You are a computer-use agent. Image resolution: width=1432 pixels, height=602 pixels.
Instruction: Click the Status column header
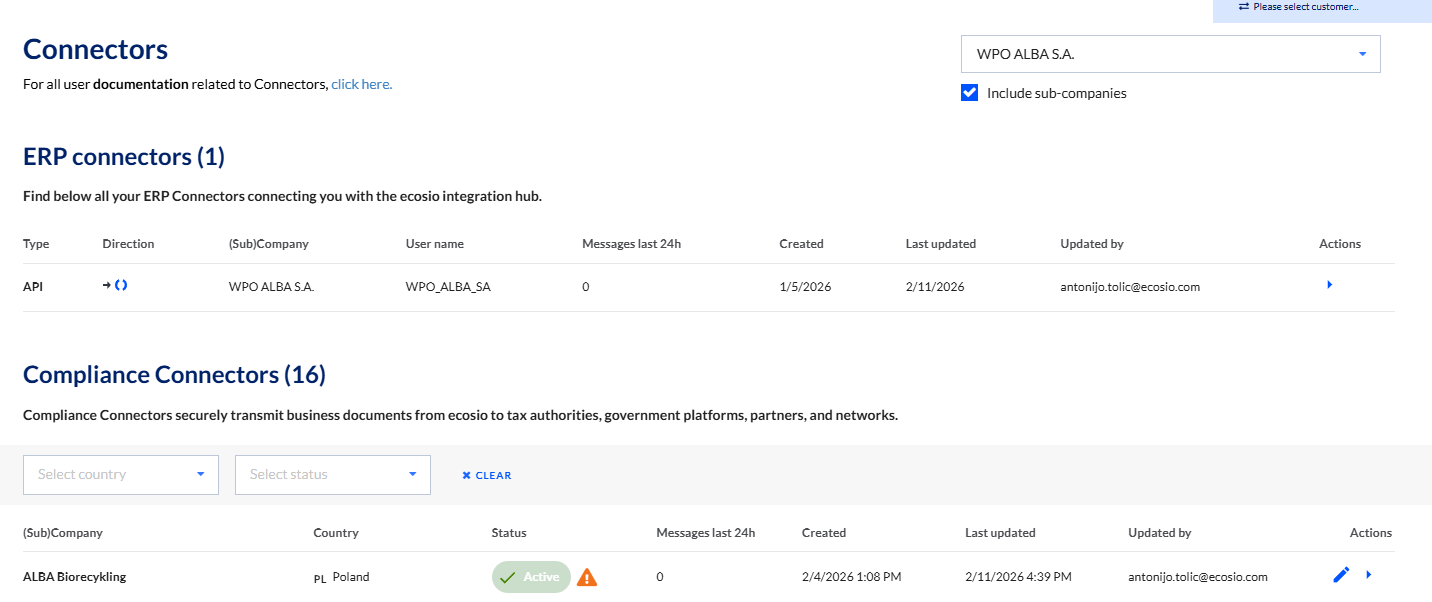509,533
